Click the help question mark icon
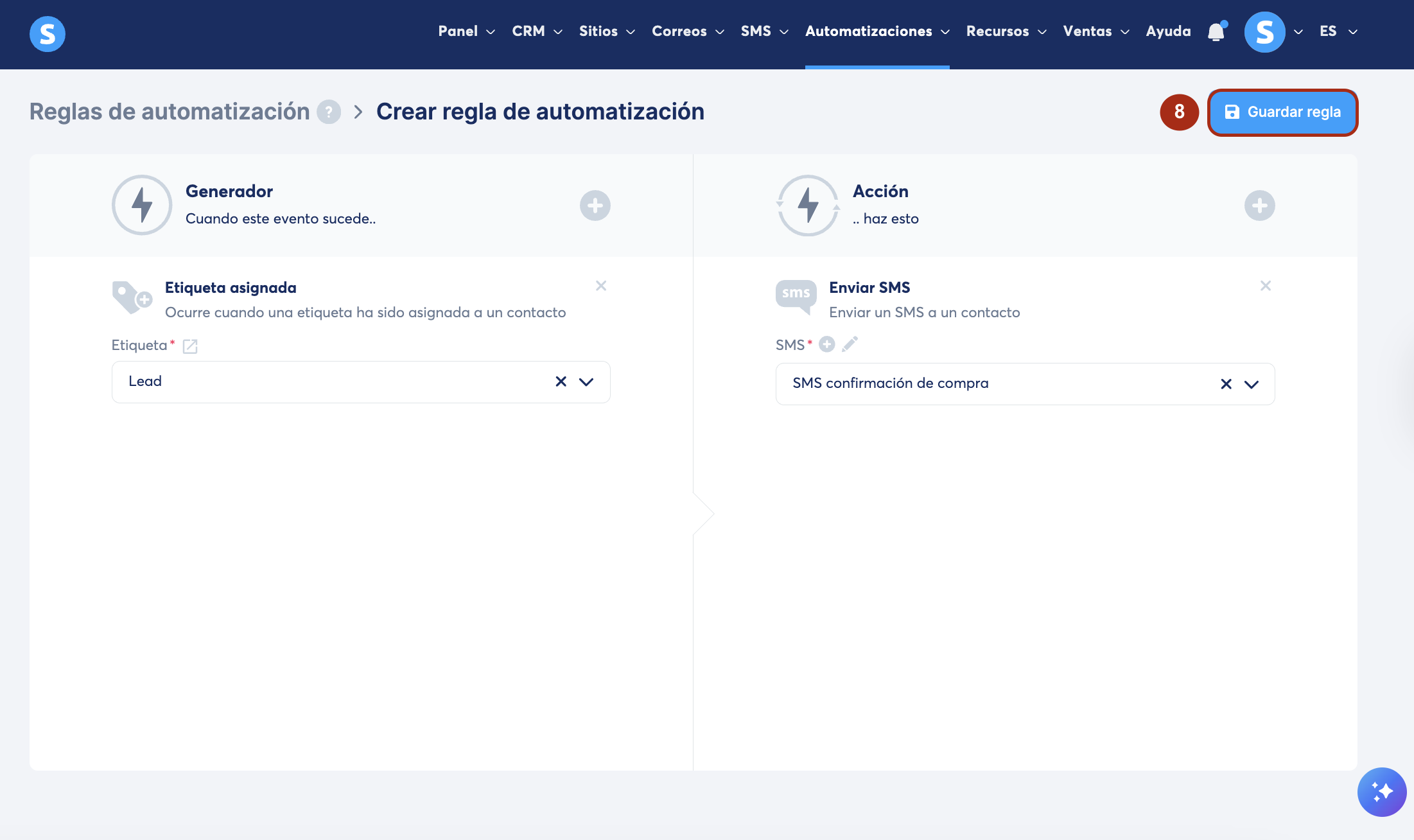This screenshot has width=1414, height=840. 329,112
